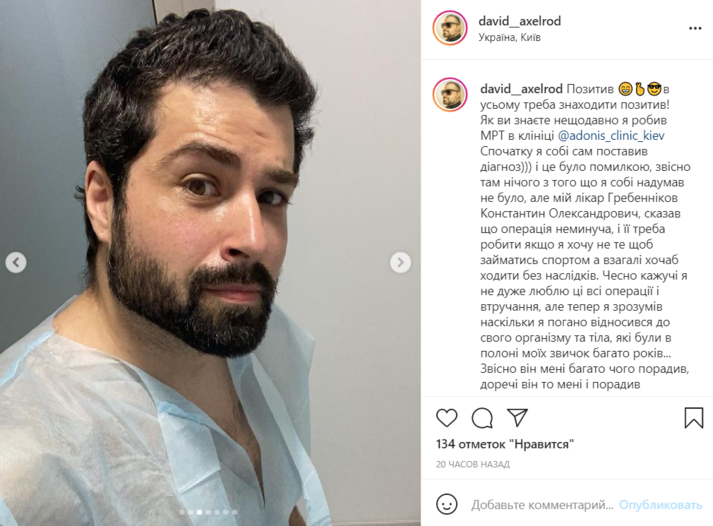Open the 20 ЧАСОВ НАЗАД timestamp
Image resolution: width=713 pixels, height=526 pixels.
[473, 464]
